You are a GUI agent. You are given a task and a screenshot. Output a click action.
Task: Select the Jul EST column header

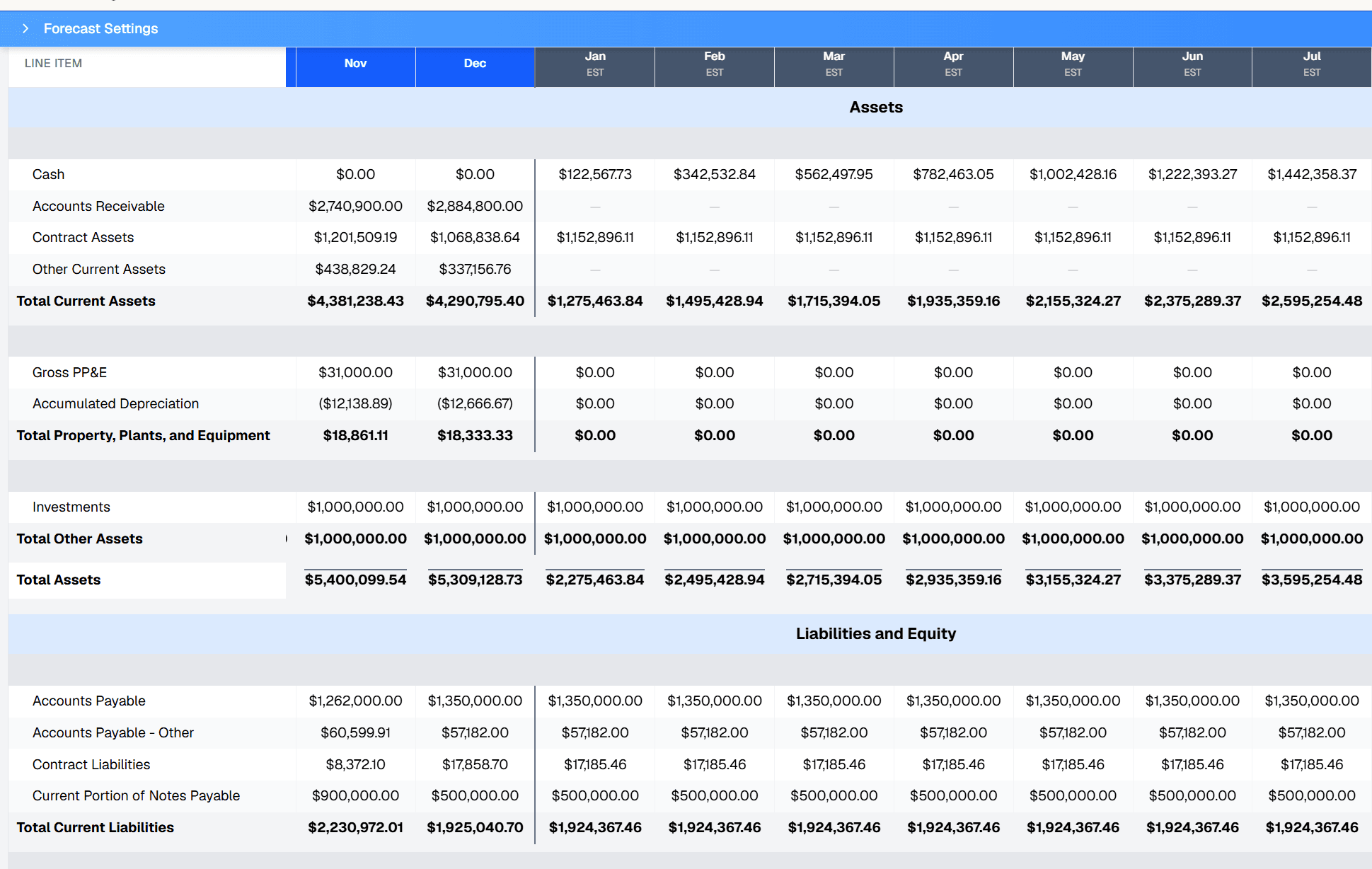click(x=1312, y=67)
